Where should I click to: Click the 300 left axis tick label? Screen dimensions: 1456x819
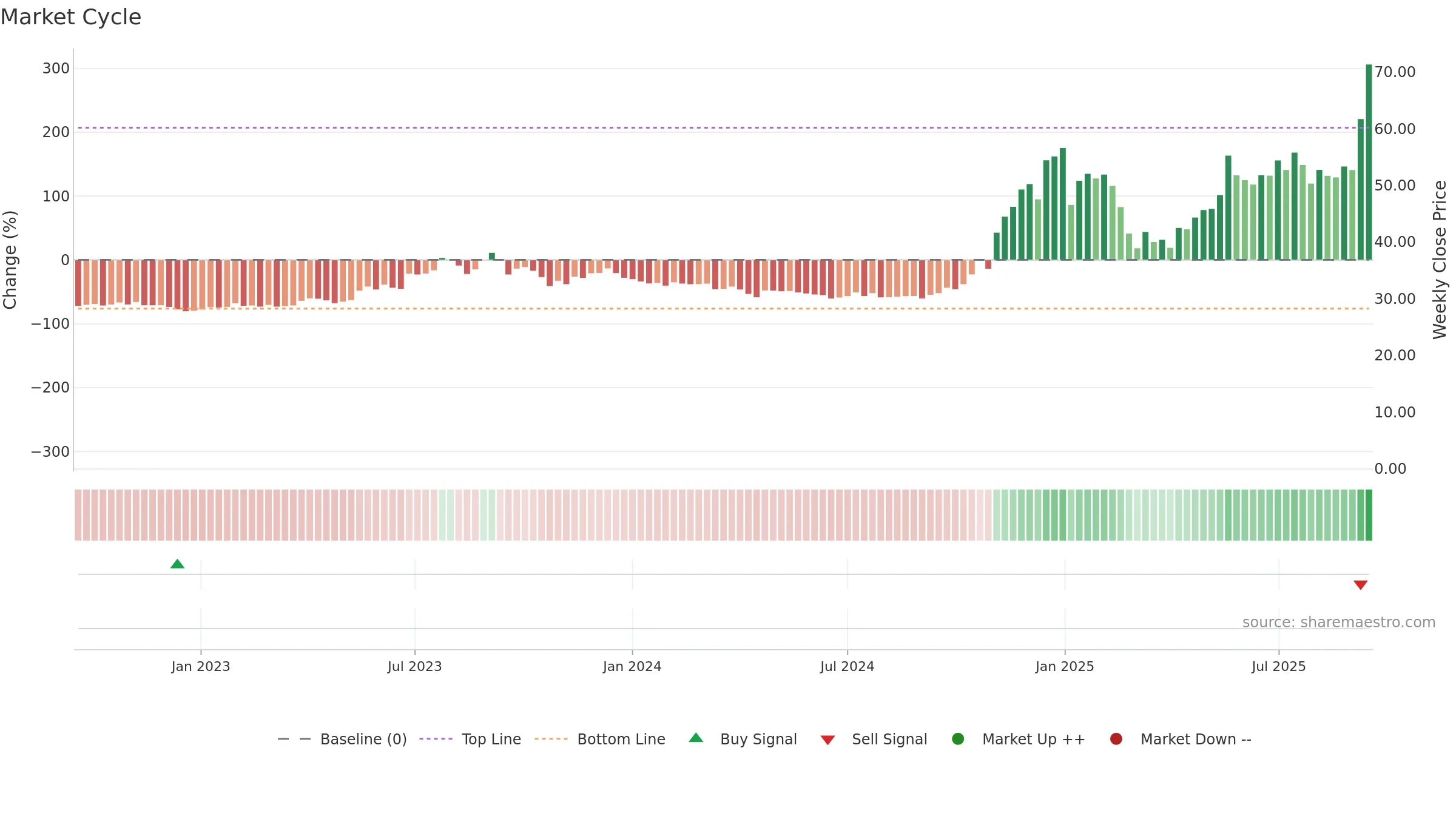coord(56,69)
